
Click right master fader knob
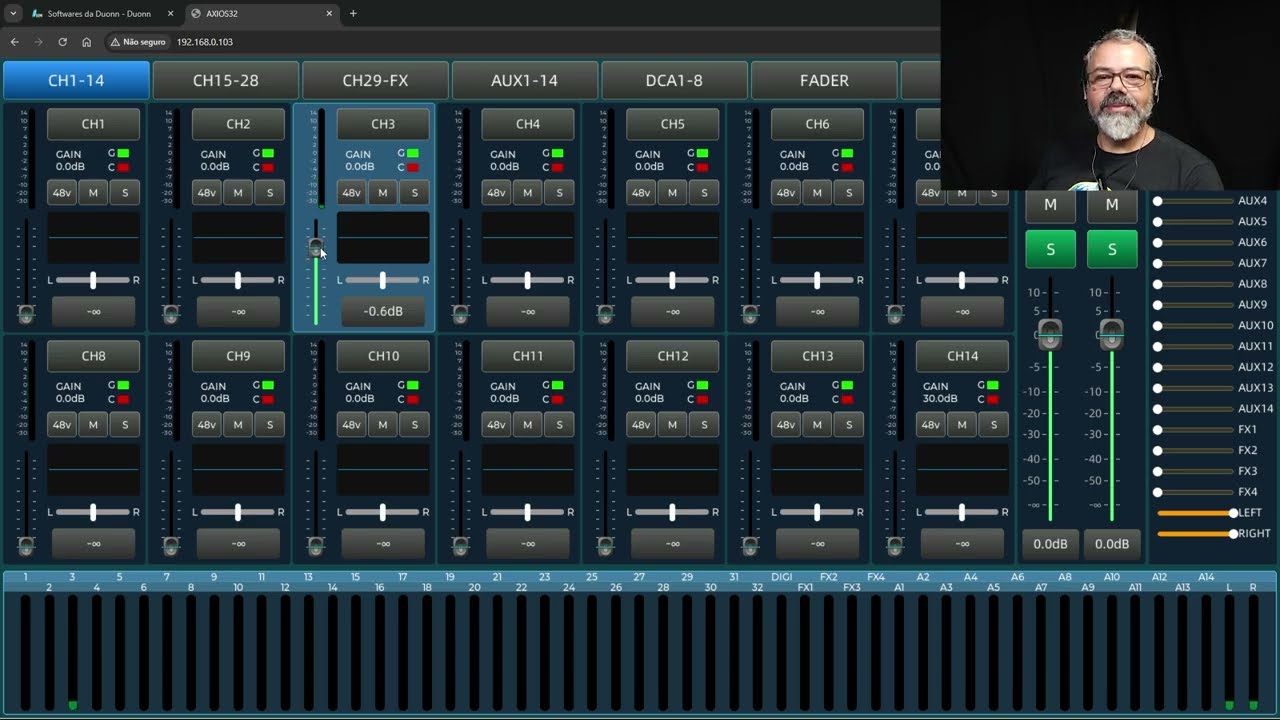[x=1112, y=333]
